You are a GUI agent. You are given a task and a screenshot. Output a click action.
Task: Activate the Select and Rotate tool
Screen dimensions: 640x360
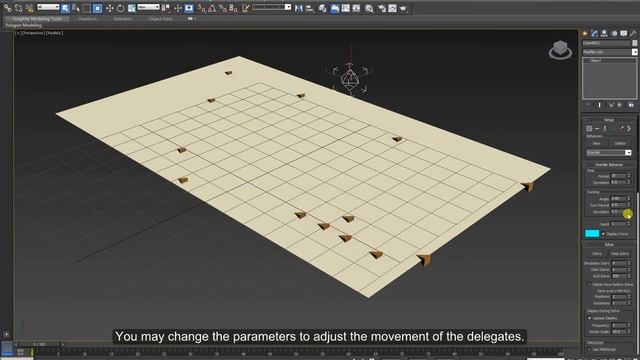point(120,8)
